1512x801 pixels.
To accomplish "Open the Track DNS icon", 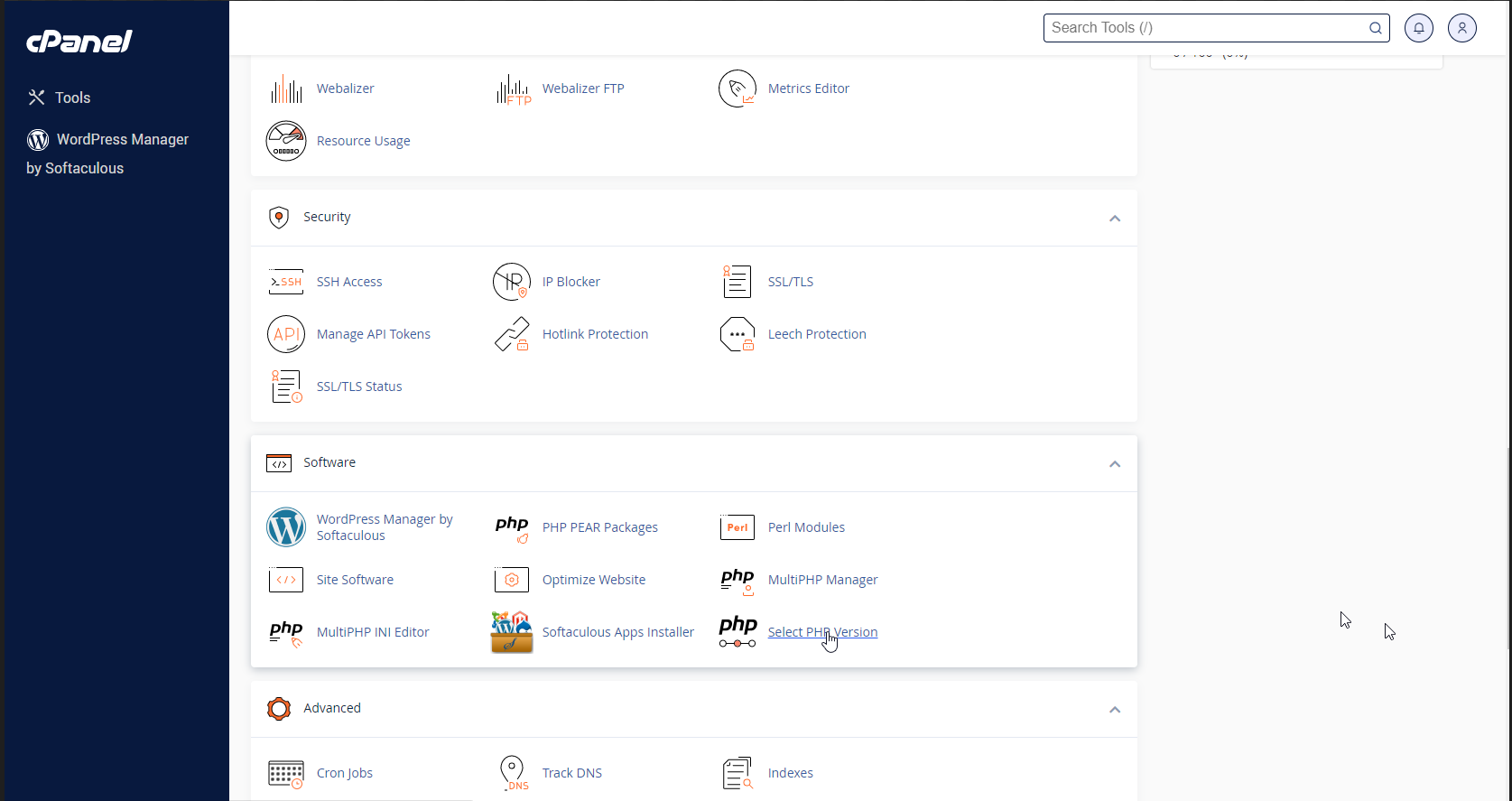I will 513,773.
